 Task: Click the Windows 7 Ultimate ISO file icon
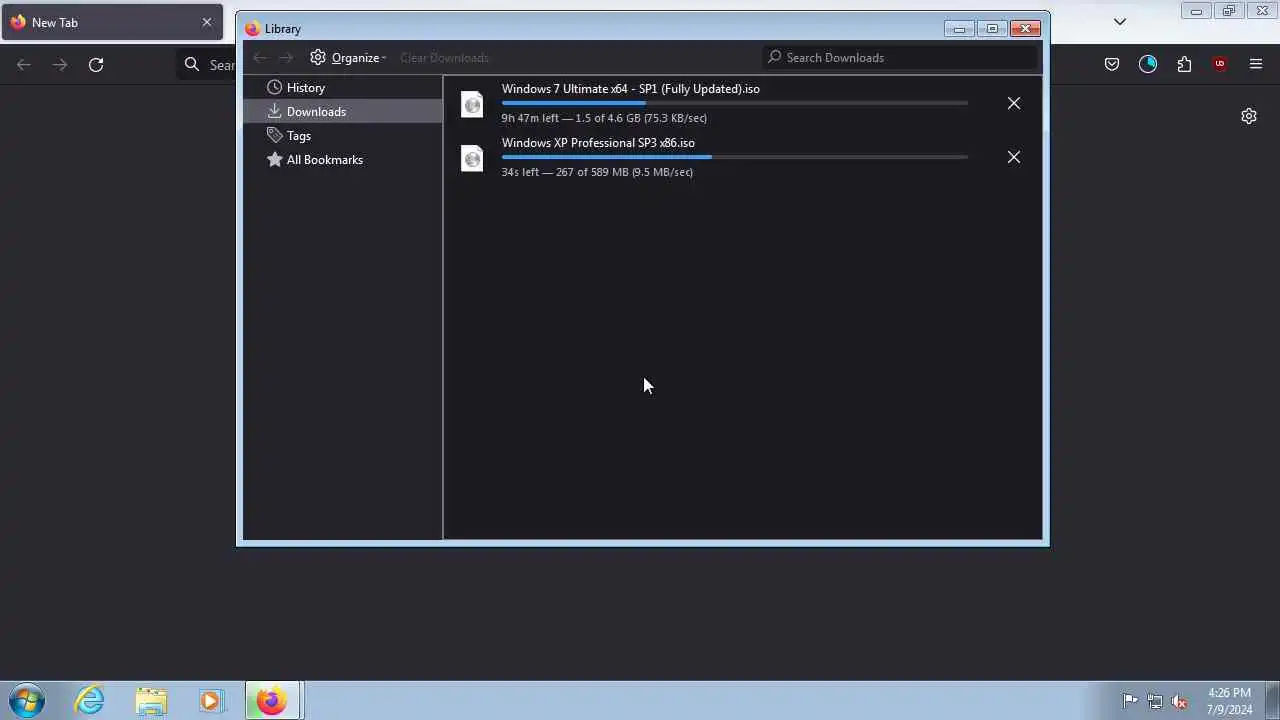click(x=472, y=104)
